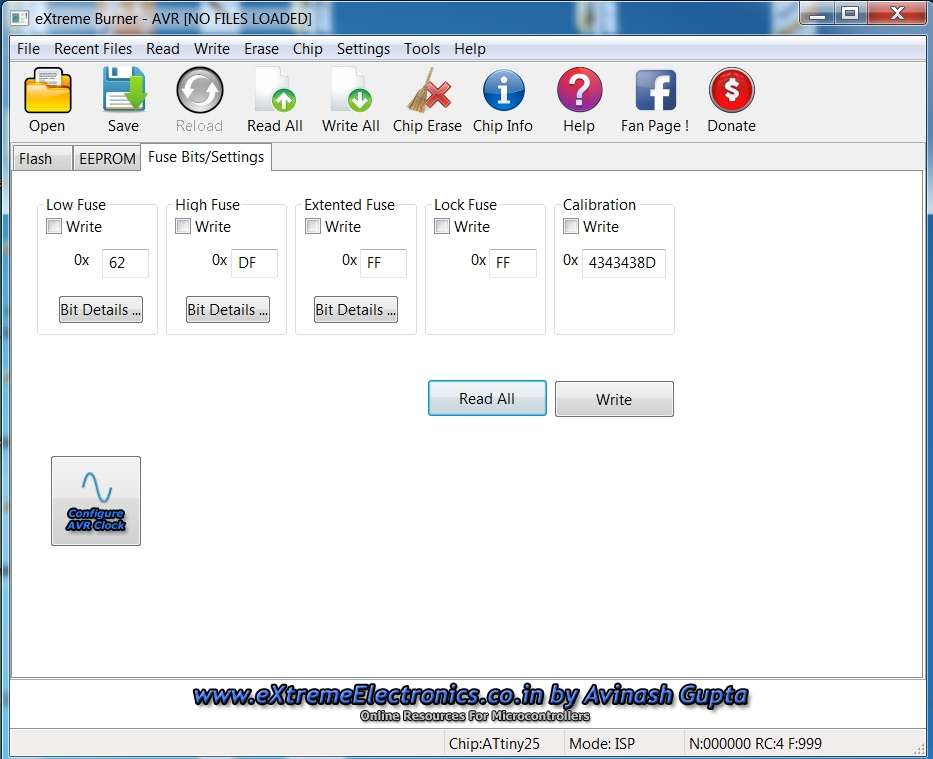Enable Write checkbox for High Fuse
This screenshot has width=933, height=759.
pyautogui.click(x=183, y=227)
